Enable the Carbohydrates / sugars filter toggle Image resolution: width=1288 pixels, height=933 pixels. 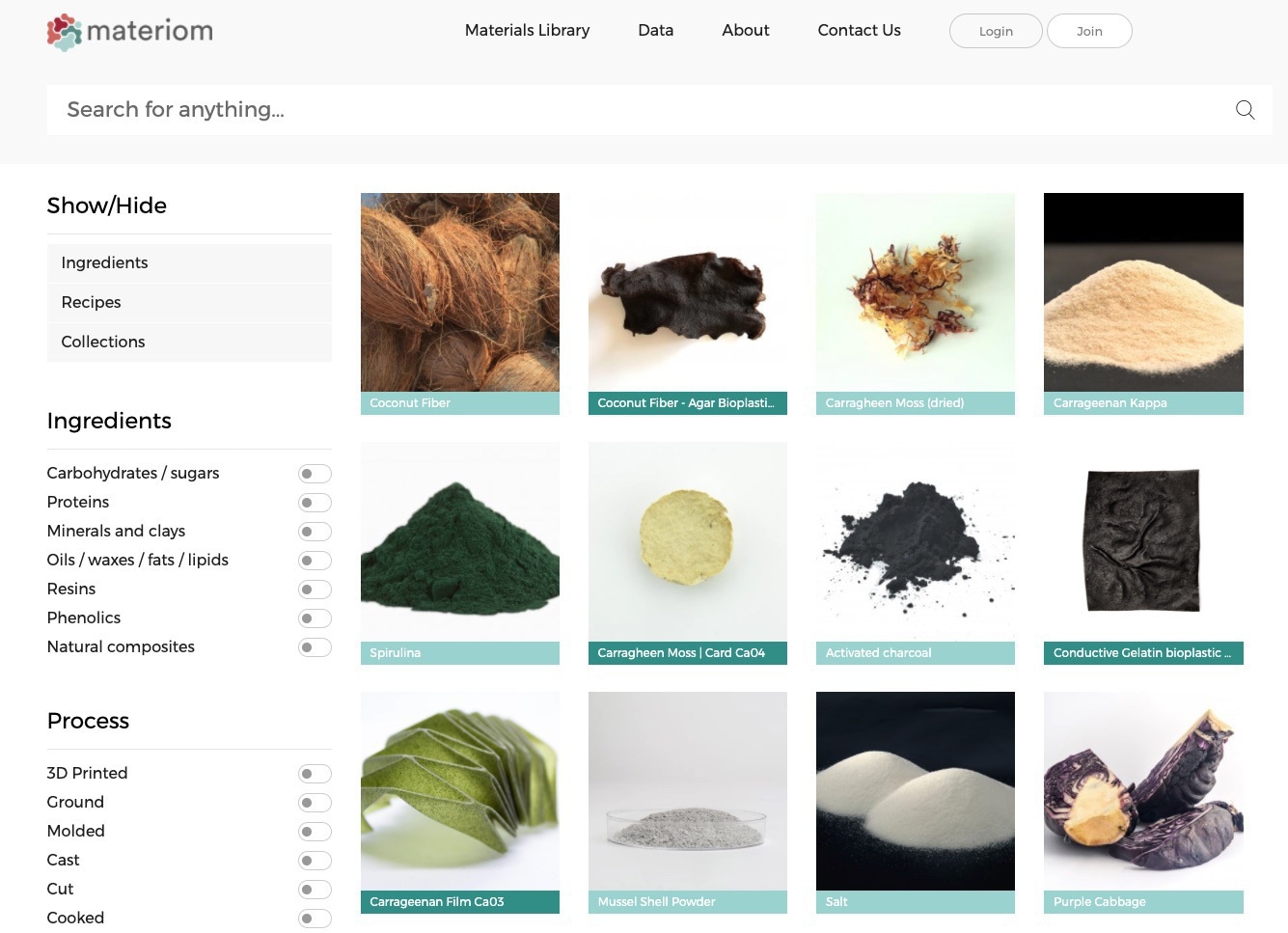point(314,474)
